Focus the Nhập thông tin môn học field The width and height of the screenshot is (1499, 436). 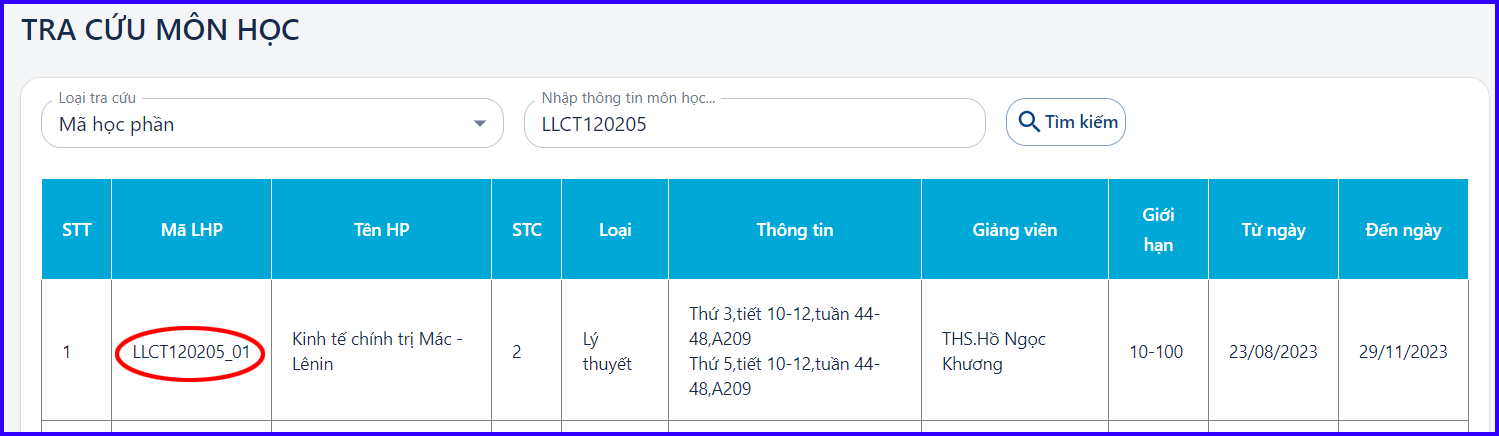755,123
